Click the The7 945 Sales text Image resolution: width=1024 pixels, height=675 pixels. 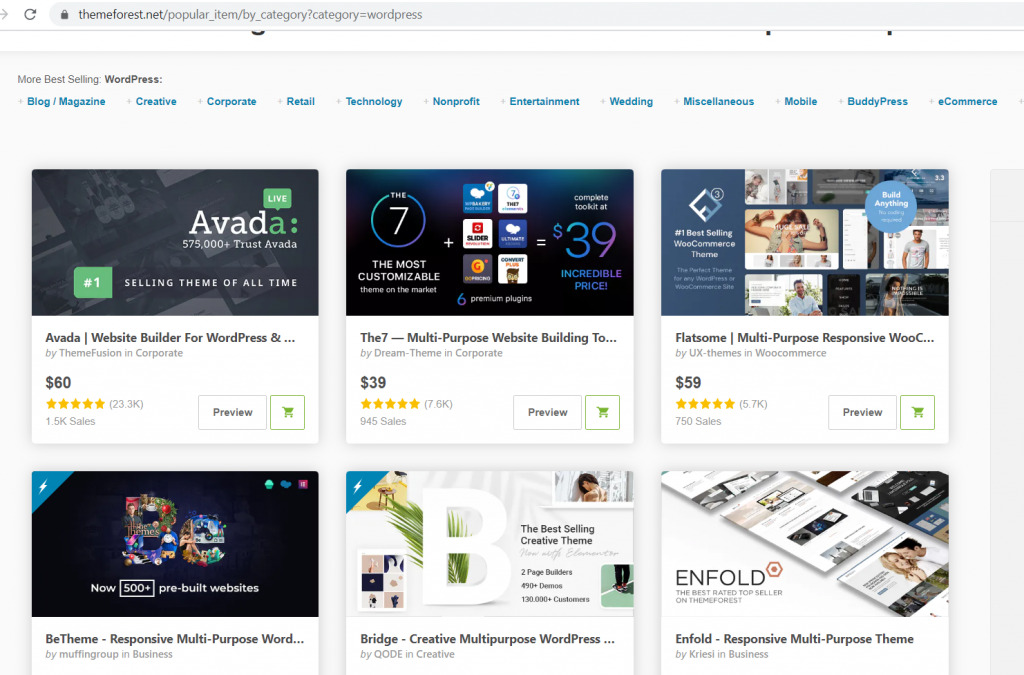click(383, 422)
